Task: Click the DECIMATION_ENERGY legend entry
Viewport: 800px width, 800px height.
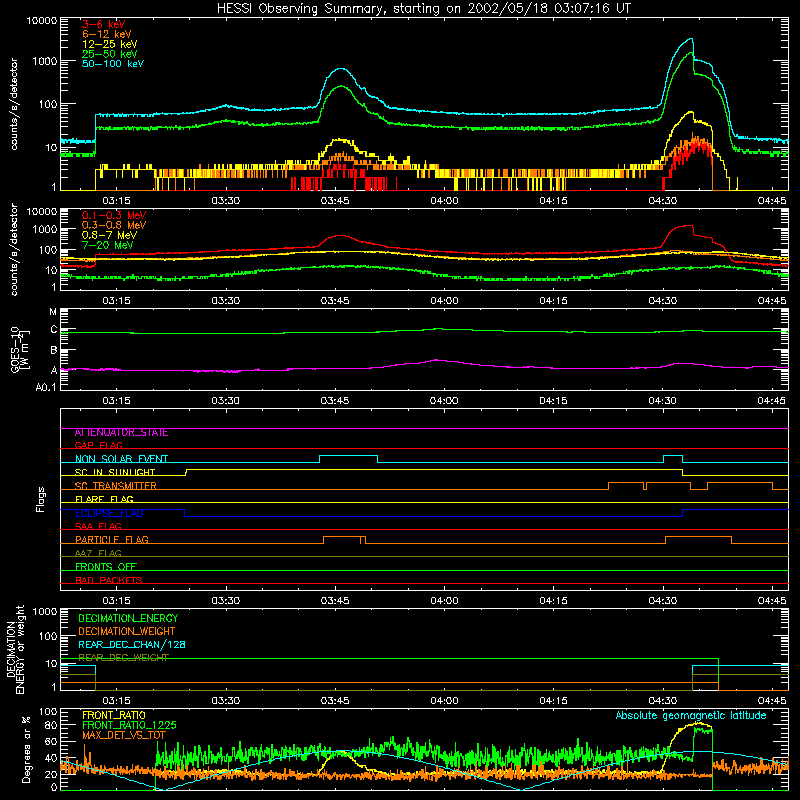Action: 128,618
